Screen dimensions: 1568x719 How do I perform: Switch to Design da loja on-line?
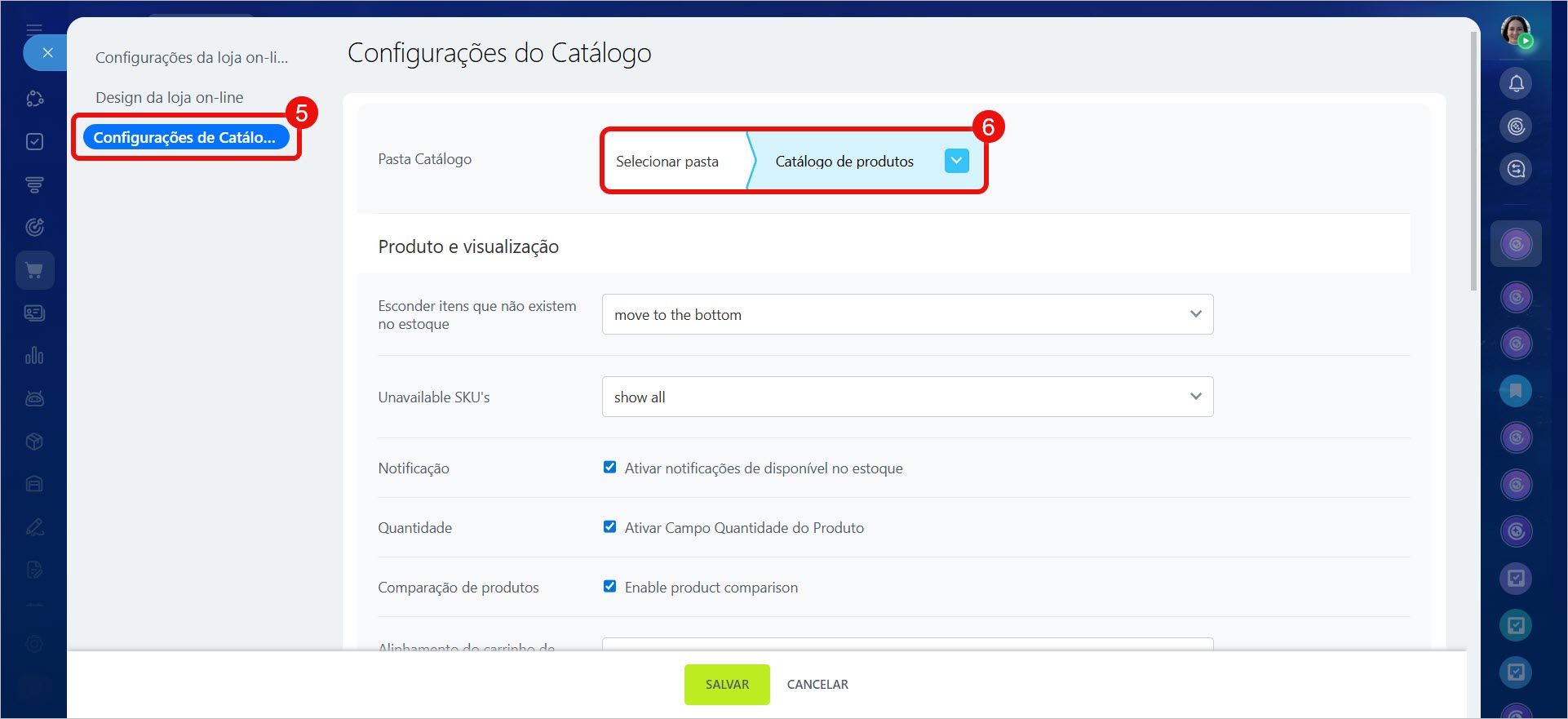[x=170, y=97]
